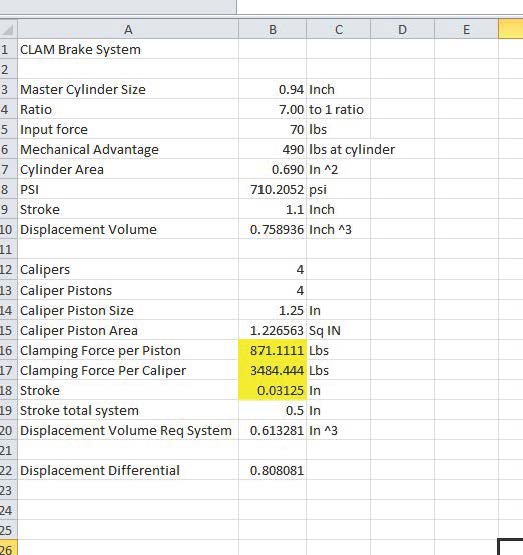Select the 'Displacement Differential' cell
Screen dimensions: 523x555
[x=128, y=470]
